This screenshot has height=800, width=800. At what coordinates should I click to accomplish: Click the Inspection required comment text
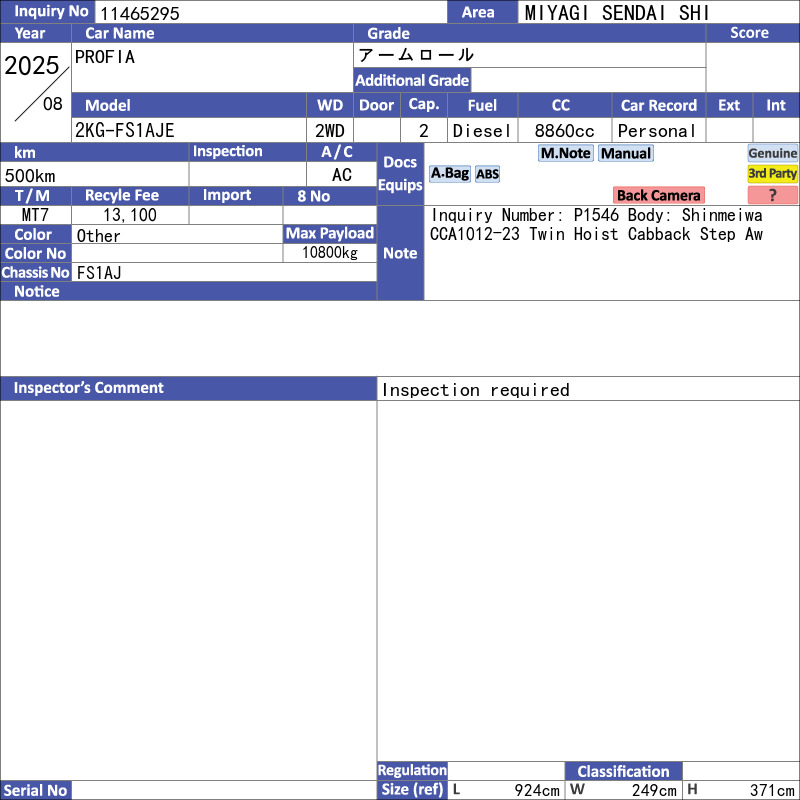tap(476, 390)
